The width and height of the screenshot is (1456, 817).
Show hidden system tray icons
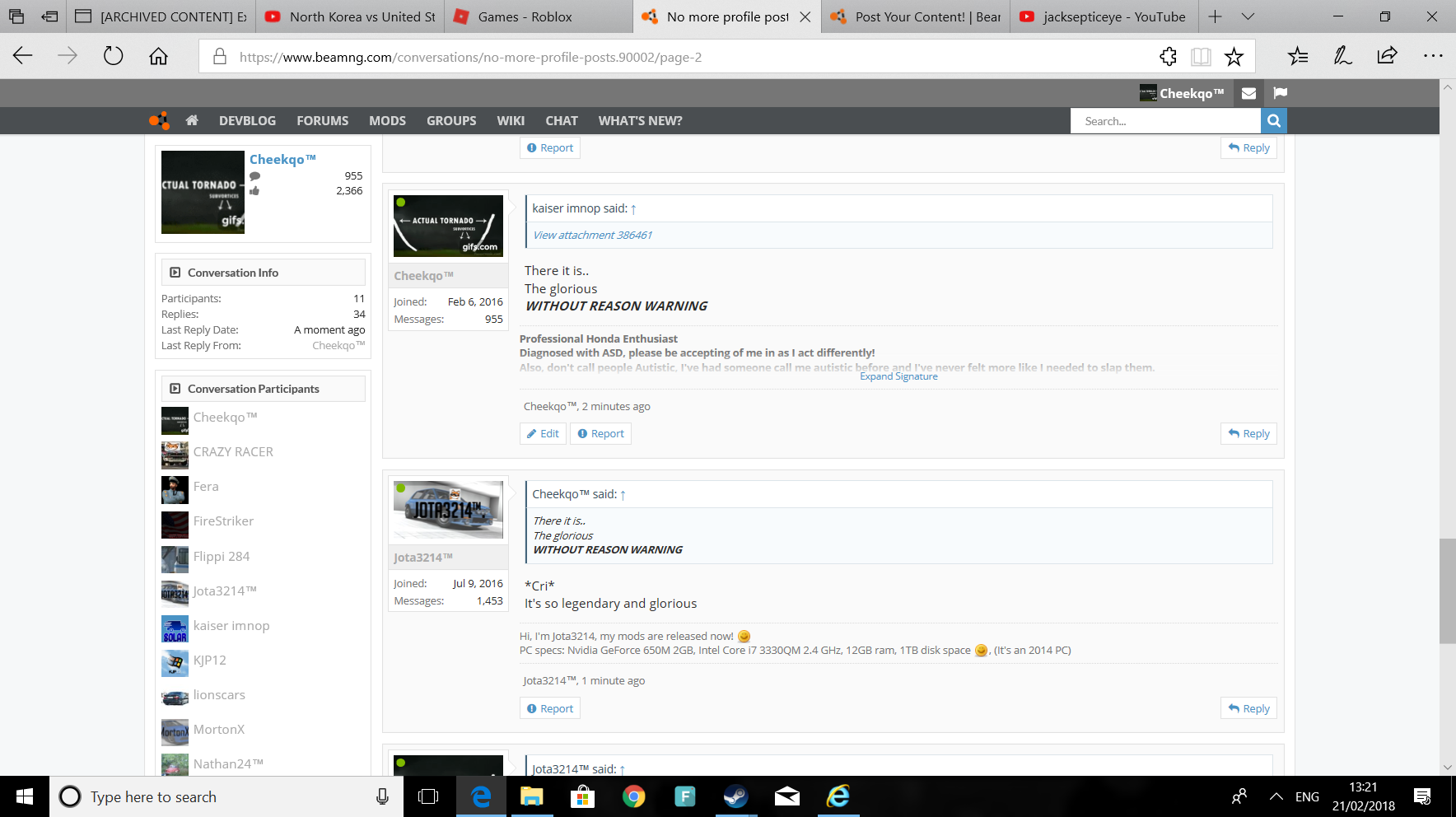click(x=1276, y=796)
